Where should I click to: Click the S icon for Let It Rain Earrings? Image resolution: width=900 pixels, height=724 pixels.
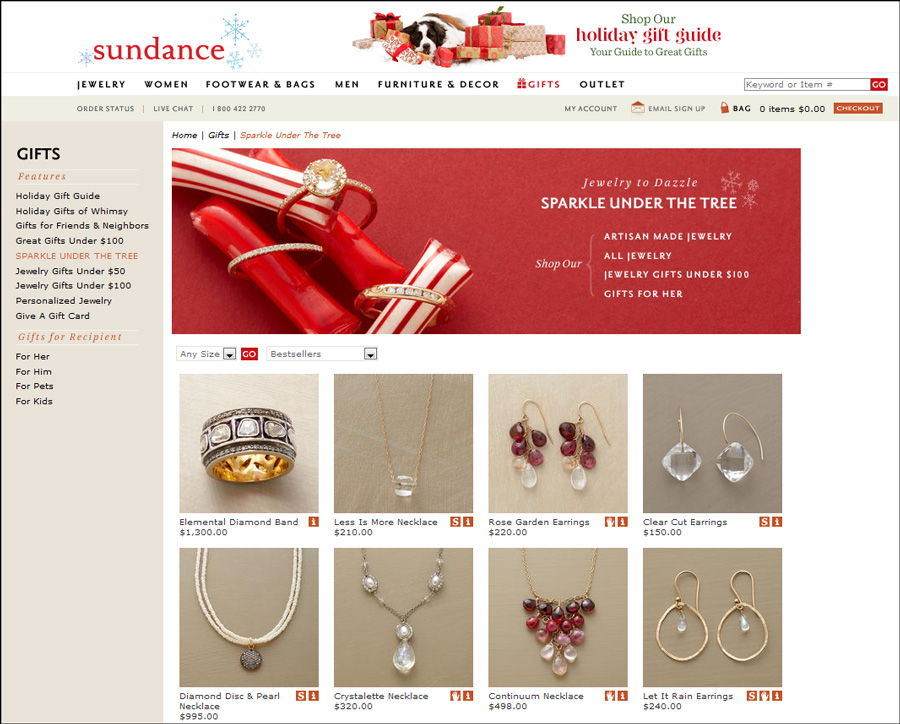pyautogui.click(x=752, y=695)
